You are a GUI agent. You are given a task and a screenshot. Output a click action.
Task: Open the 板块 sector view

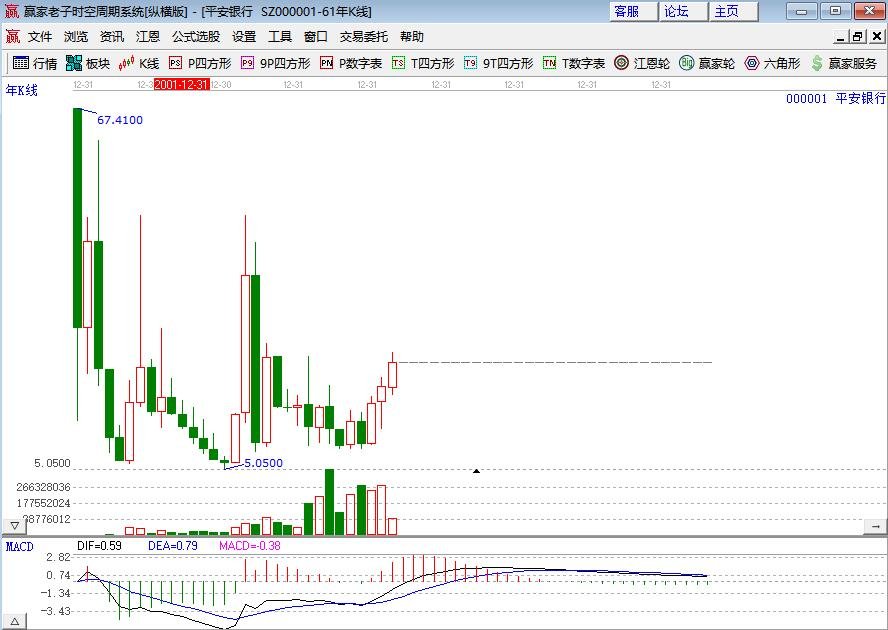(88, 63)
